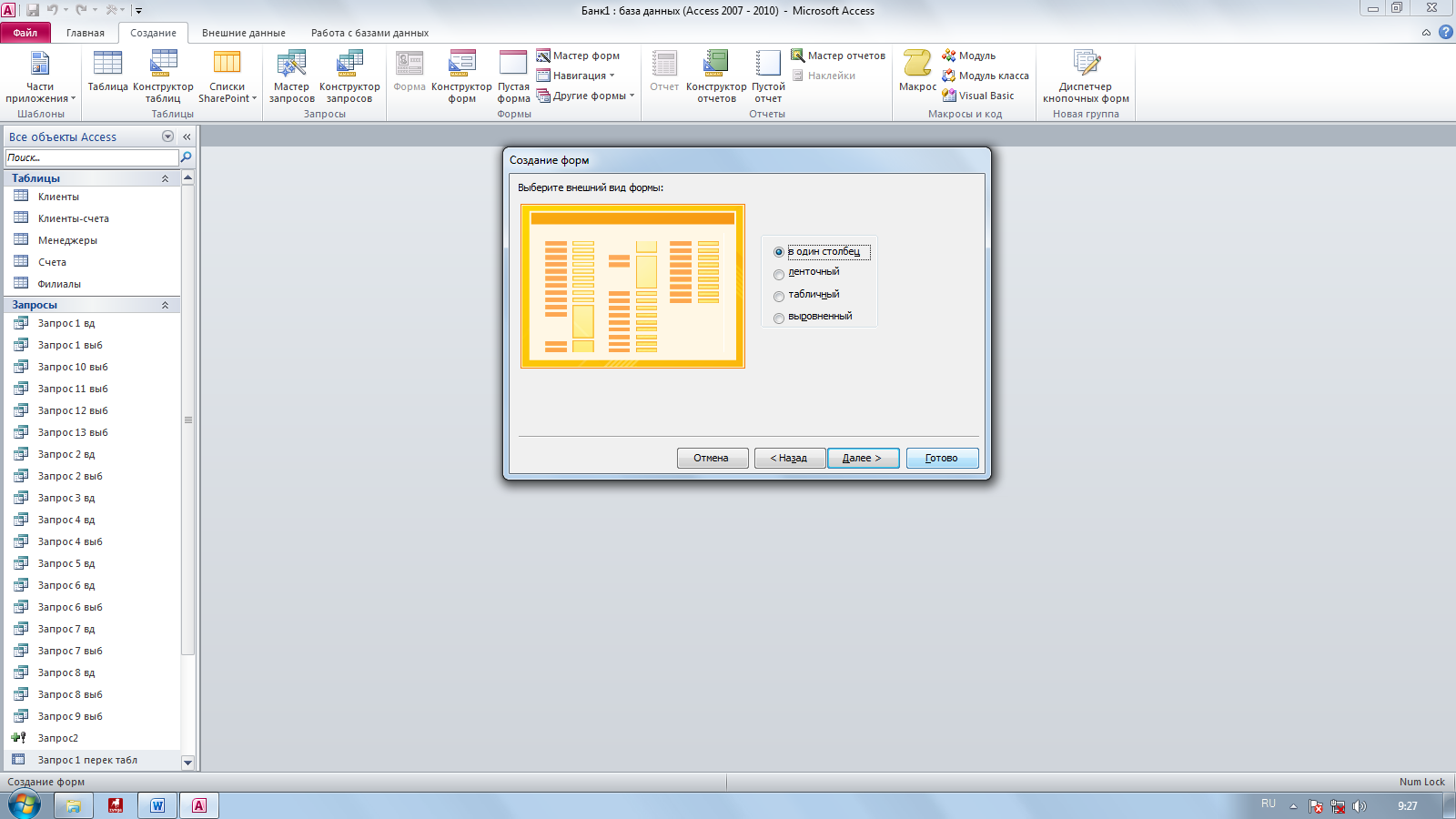Click the Word icon in taskbar
This screenshot has height=819, width=1456.
point(157,805)
